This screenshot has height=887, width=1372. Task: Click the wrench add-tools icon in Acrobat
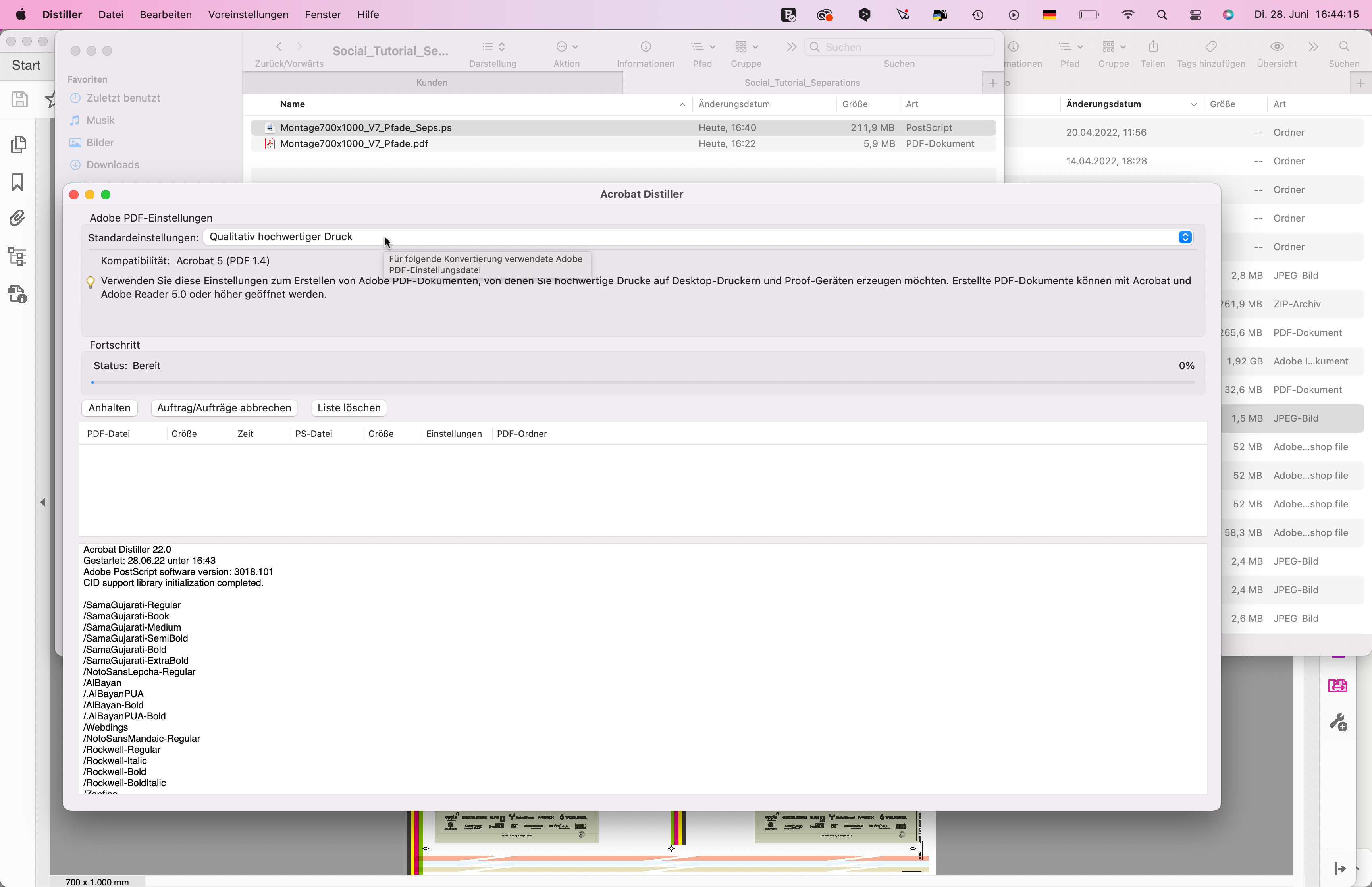1338,722
